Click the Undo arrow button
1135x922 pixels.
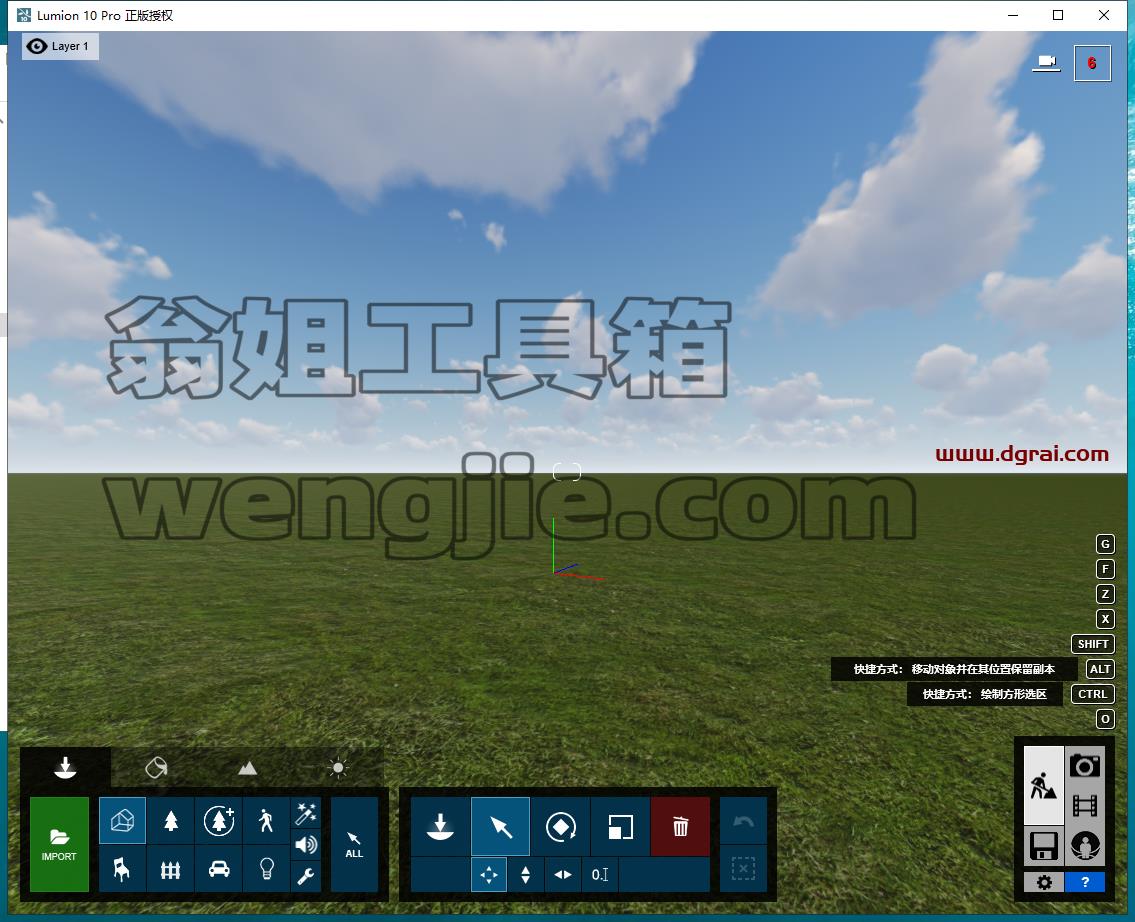(x=743, y=821)
